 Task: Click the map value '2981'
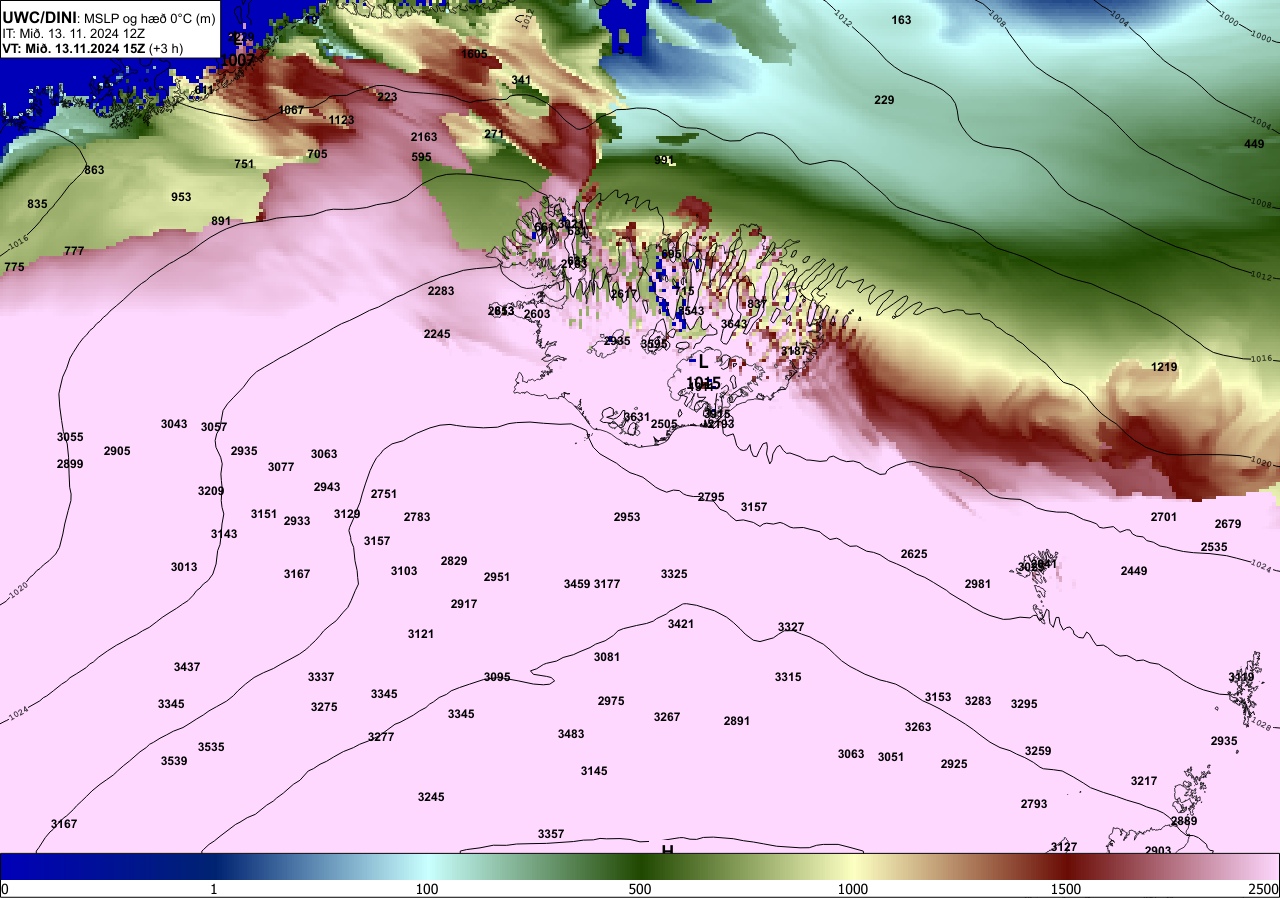point(978,584)
